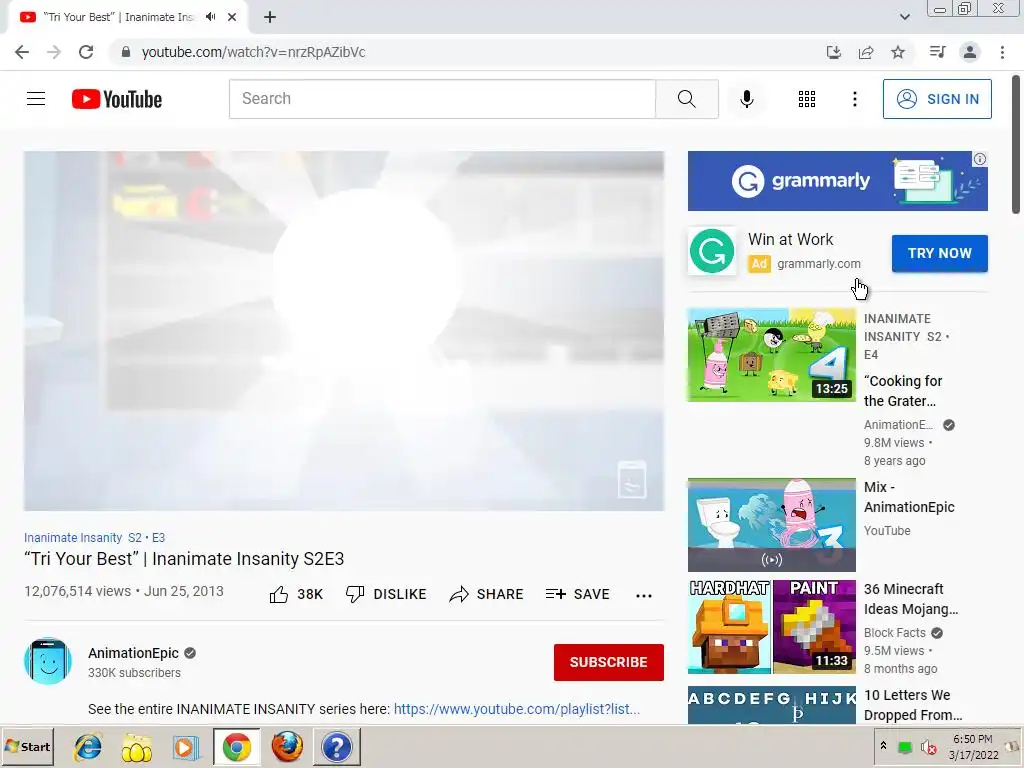Click the SIGN IN button

coord(937,99)
